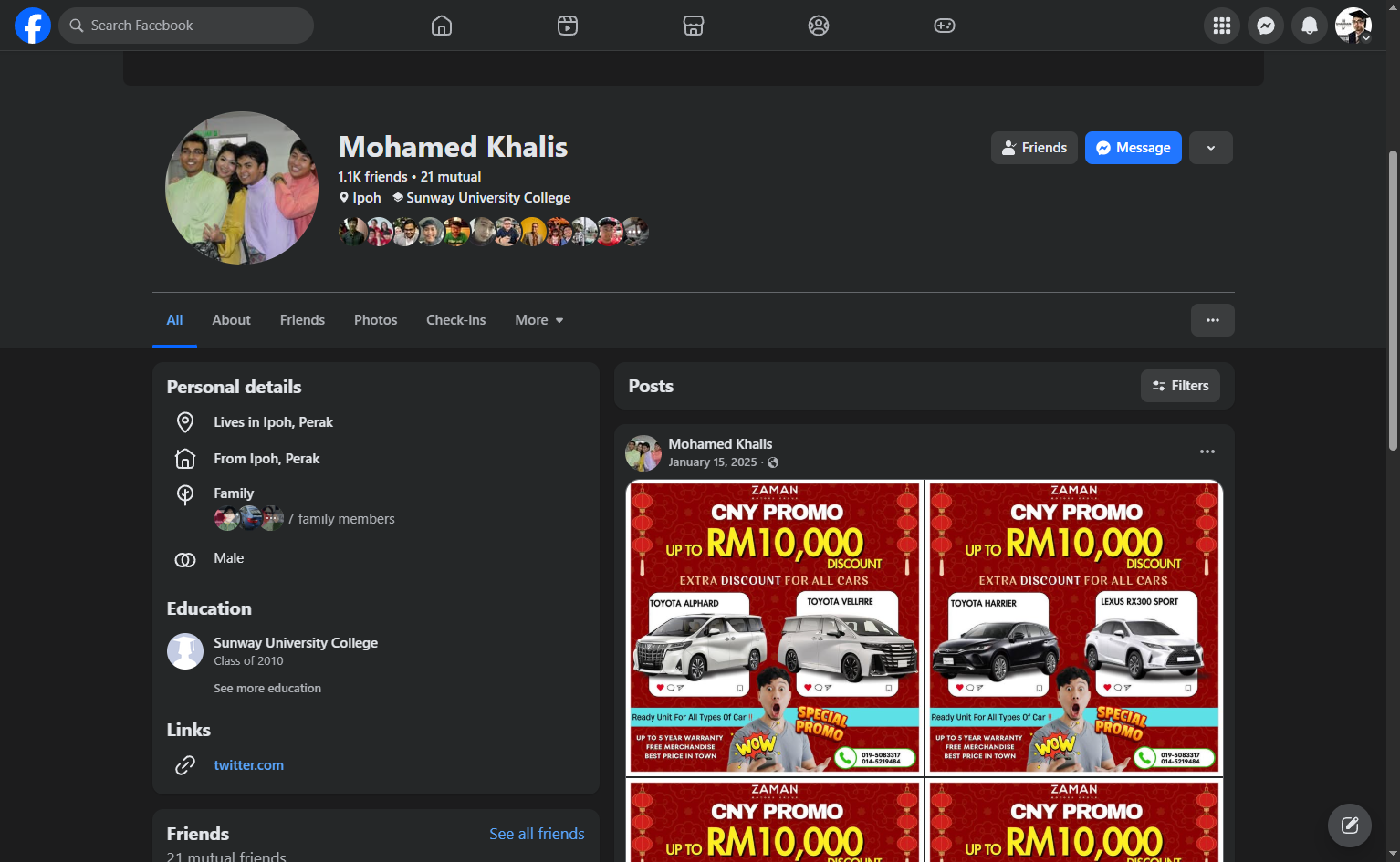Open your account profile picture menu
Image resolution: width=1400 pixels, height=862 pixels.
pos(1353,26)
